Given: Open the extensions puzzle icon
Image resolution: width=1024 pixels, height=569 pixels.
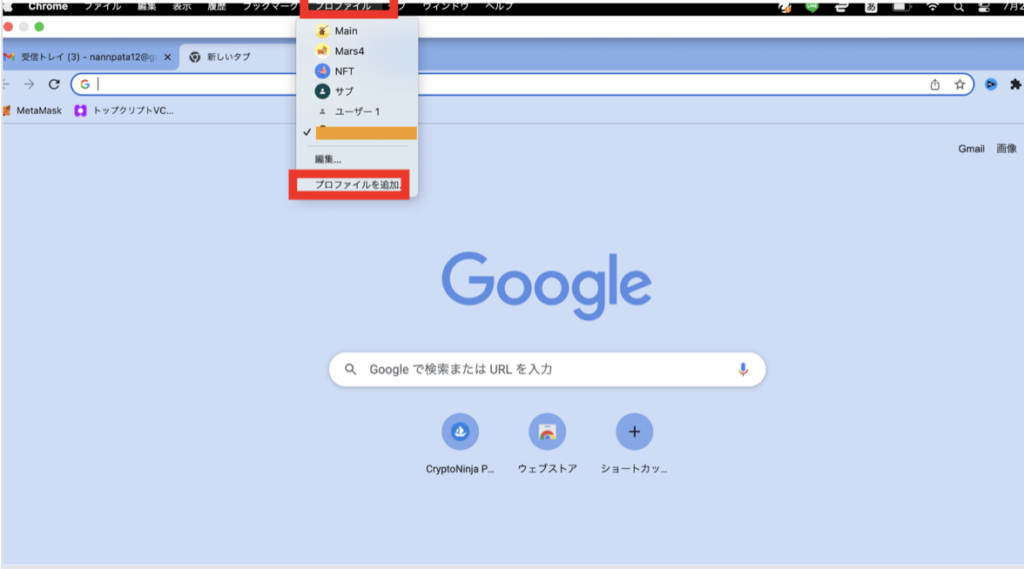Looking at the screenshot, I should coord(1015,85).
